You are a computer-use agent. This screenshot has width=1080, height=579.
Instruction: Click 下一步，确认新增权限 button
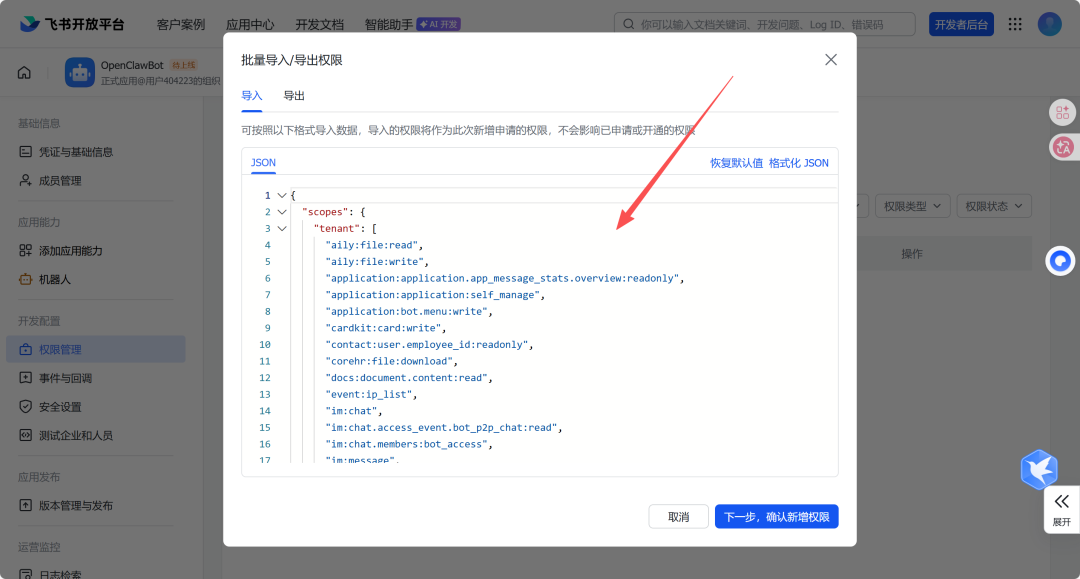(776, 517)
